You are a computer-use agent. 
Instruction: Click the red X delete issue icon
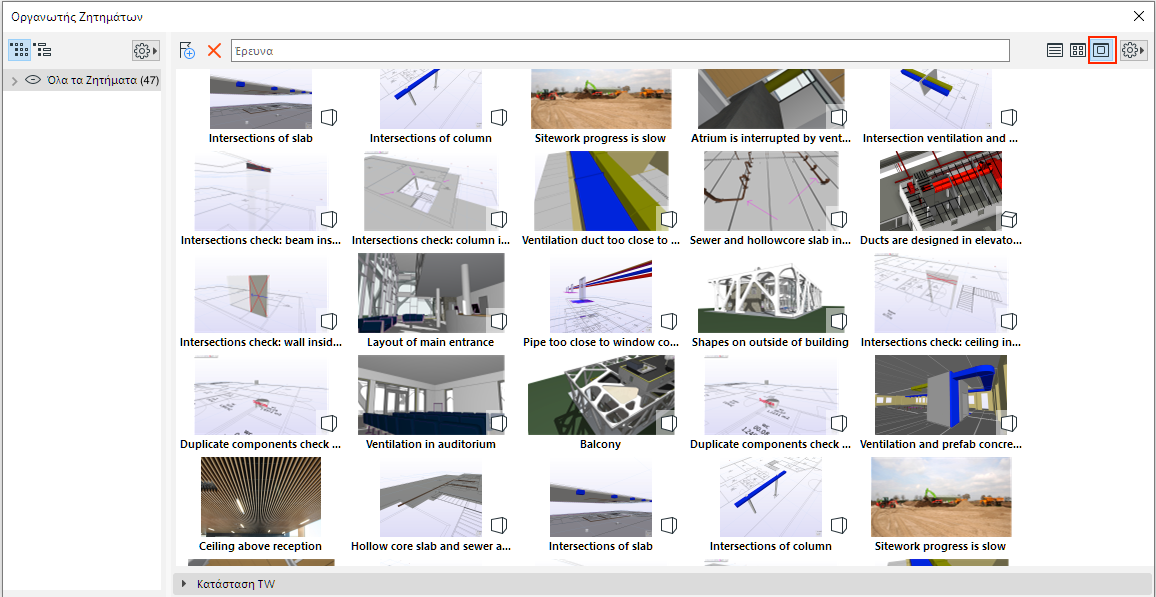(x=214, y=50)
